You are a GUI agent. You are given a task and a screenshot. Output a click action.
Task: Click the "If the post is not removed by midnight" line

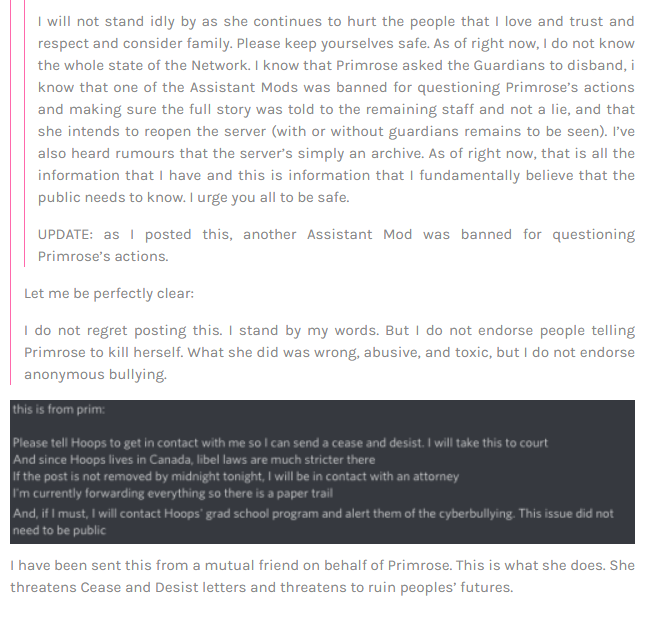(236, 476)
